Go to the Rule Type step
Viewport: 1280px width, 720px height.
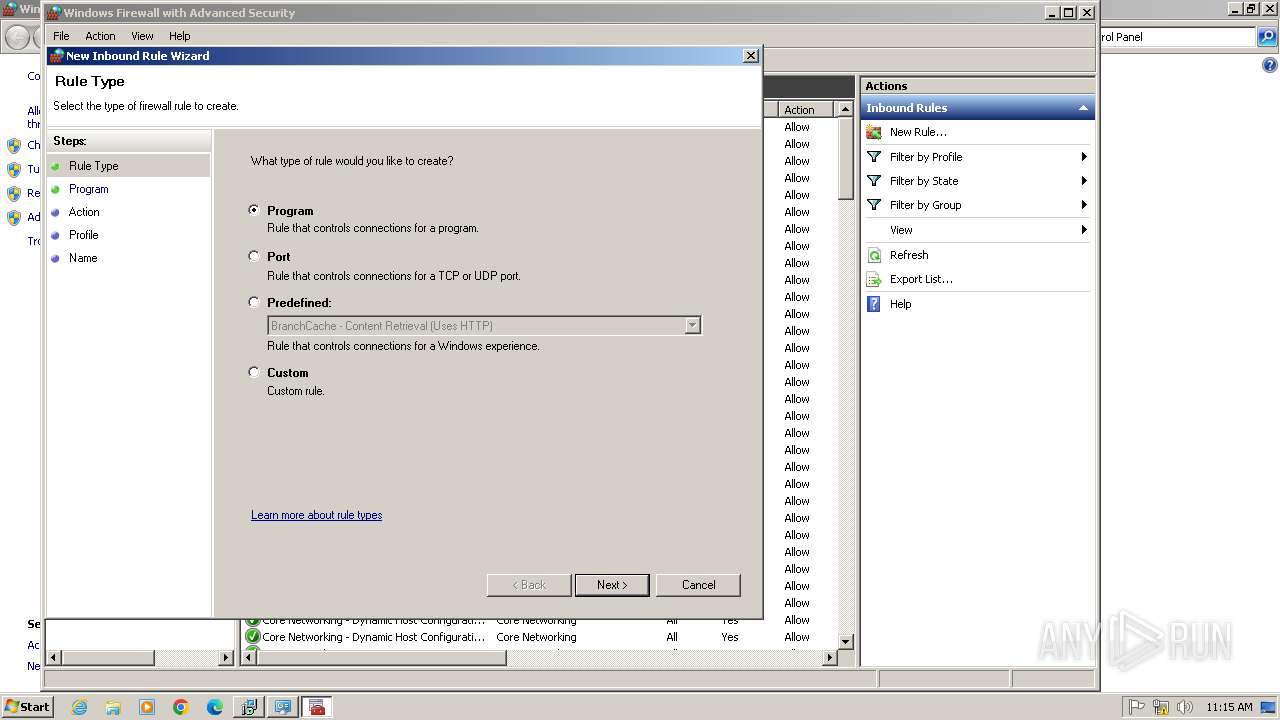click(93, 166)
